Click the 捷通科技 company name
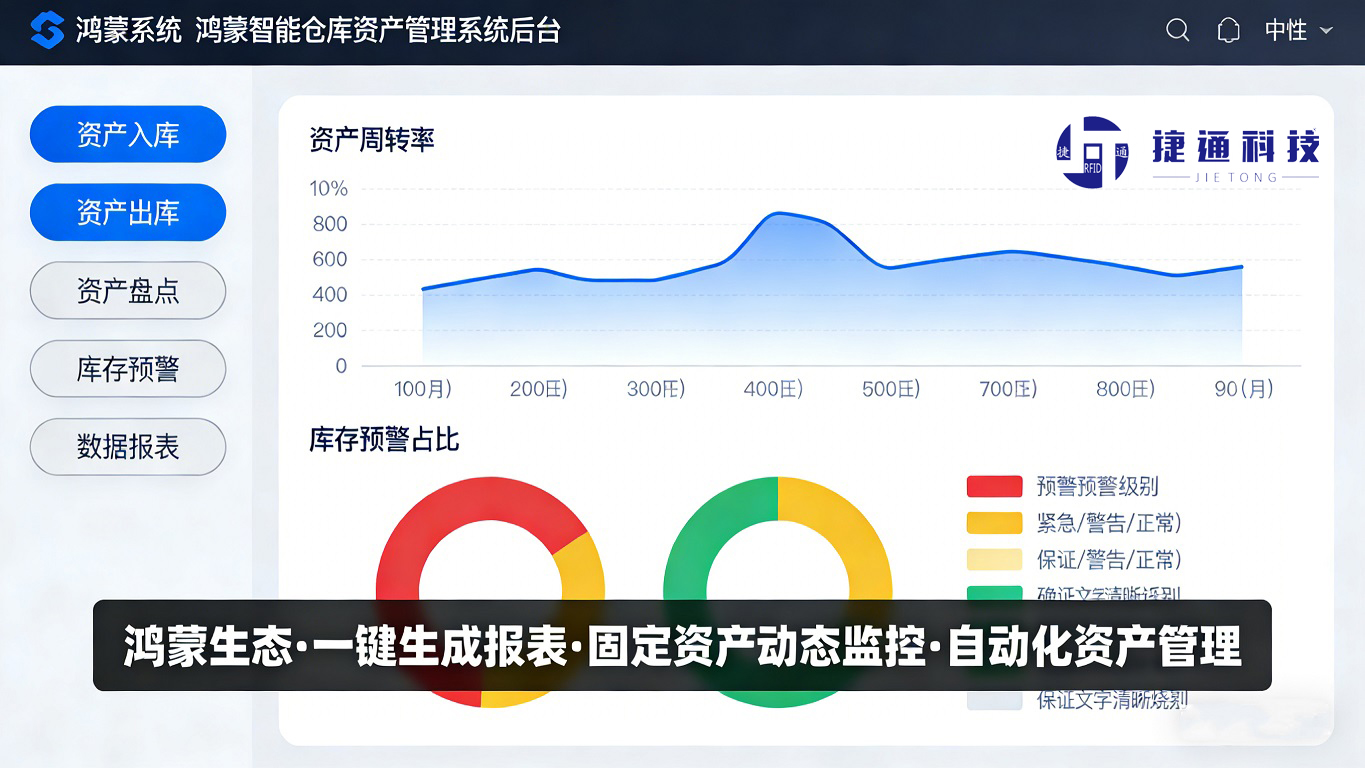This screenshot has height=768, width=1365. tap(1236, 148)
